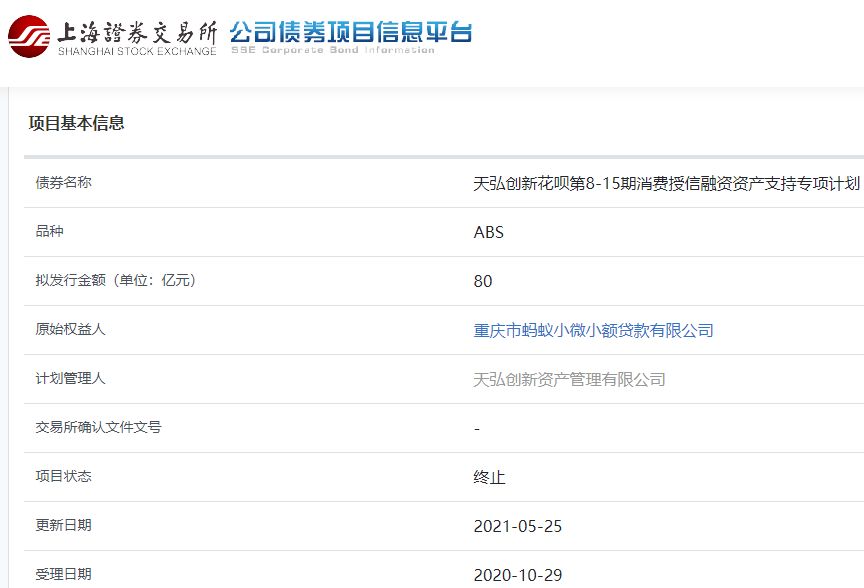864x588 pixels.
Task: Open the 天弘创新资产管理有限公司 manager link
Action: (x=569, y=379)
